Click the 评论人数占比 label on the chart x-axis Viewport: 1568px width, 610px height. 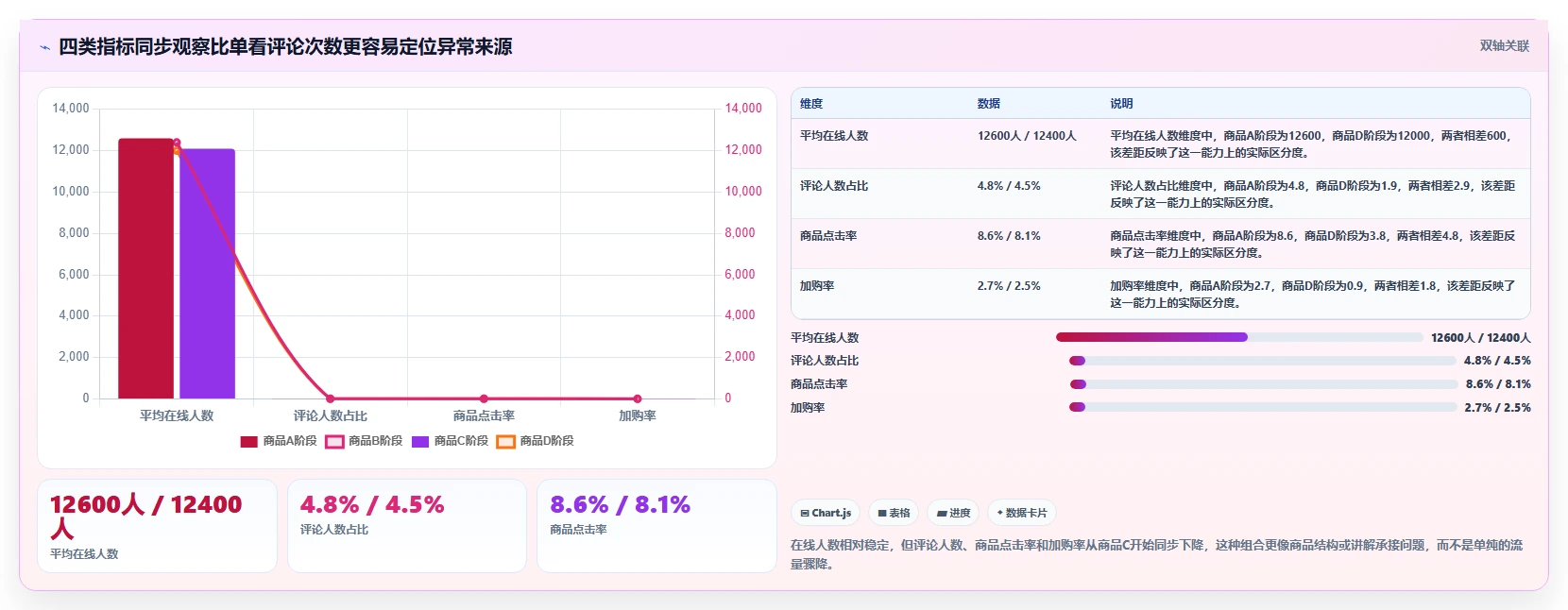(x=330, y=415)
